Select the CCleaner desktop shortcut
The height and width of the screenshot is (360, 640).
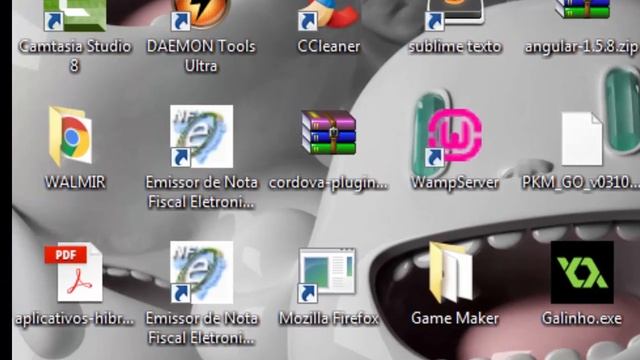click(x=329, y=15)
